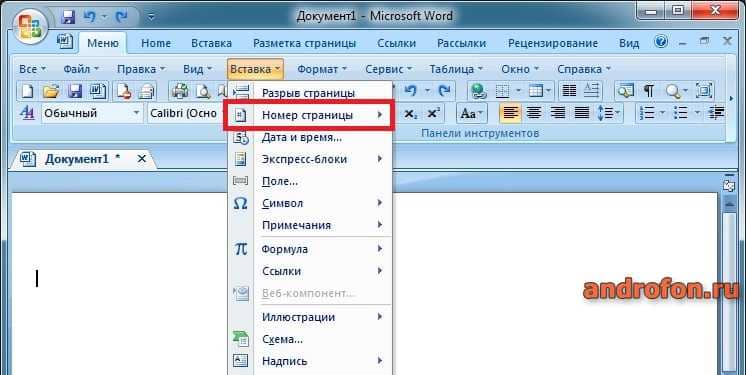The height and width of the screenshot is (375, 746).
Task: Toggle Subscript formatting
Action: coord(411,113)
